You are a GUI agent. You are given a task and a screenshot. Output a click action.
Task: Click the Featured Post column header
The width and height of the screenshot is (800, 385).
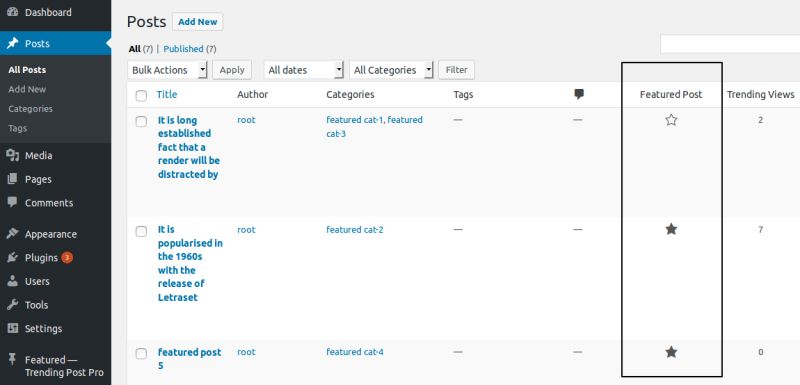(671, 94)
